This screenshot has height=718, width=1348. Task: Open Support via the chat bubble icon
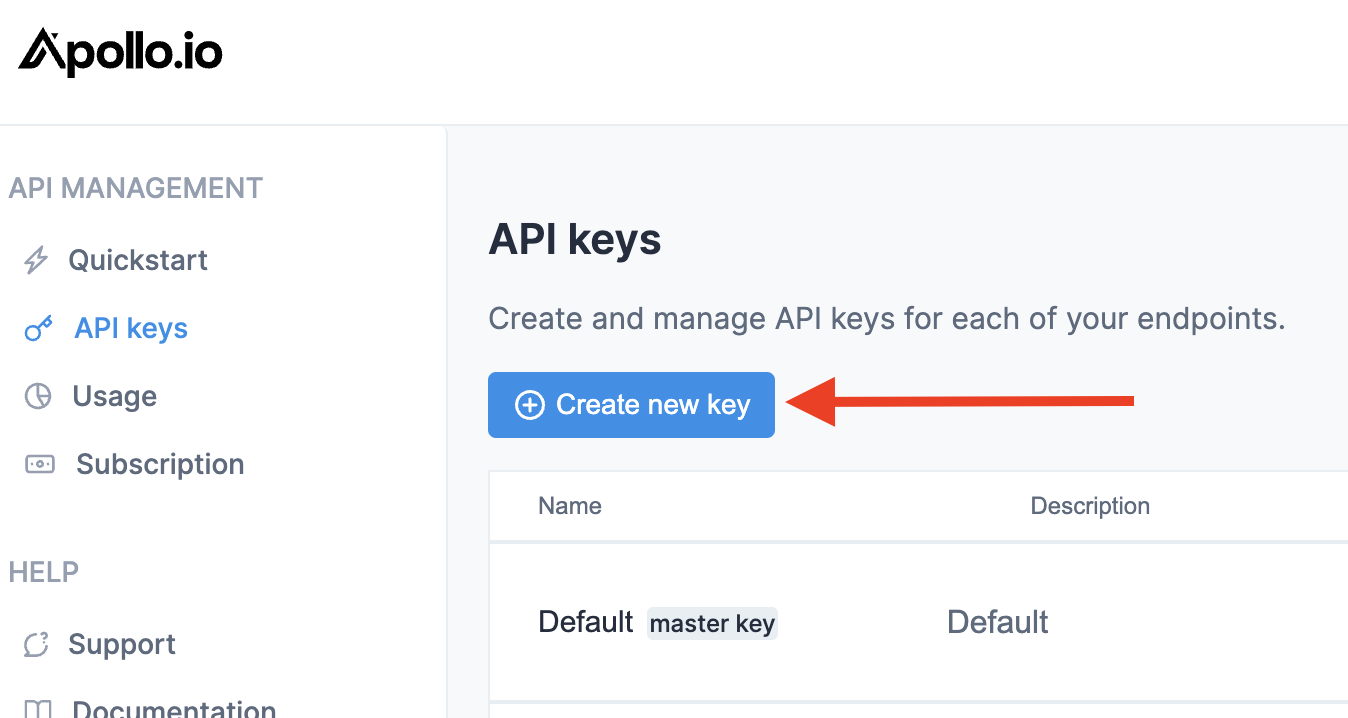(x=37, y=644)
